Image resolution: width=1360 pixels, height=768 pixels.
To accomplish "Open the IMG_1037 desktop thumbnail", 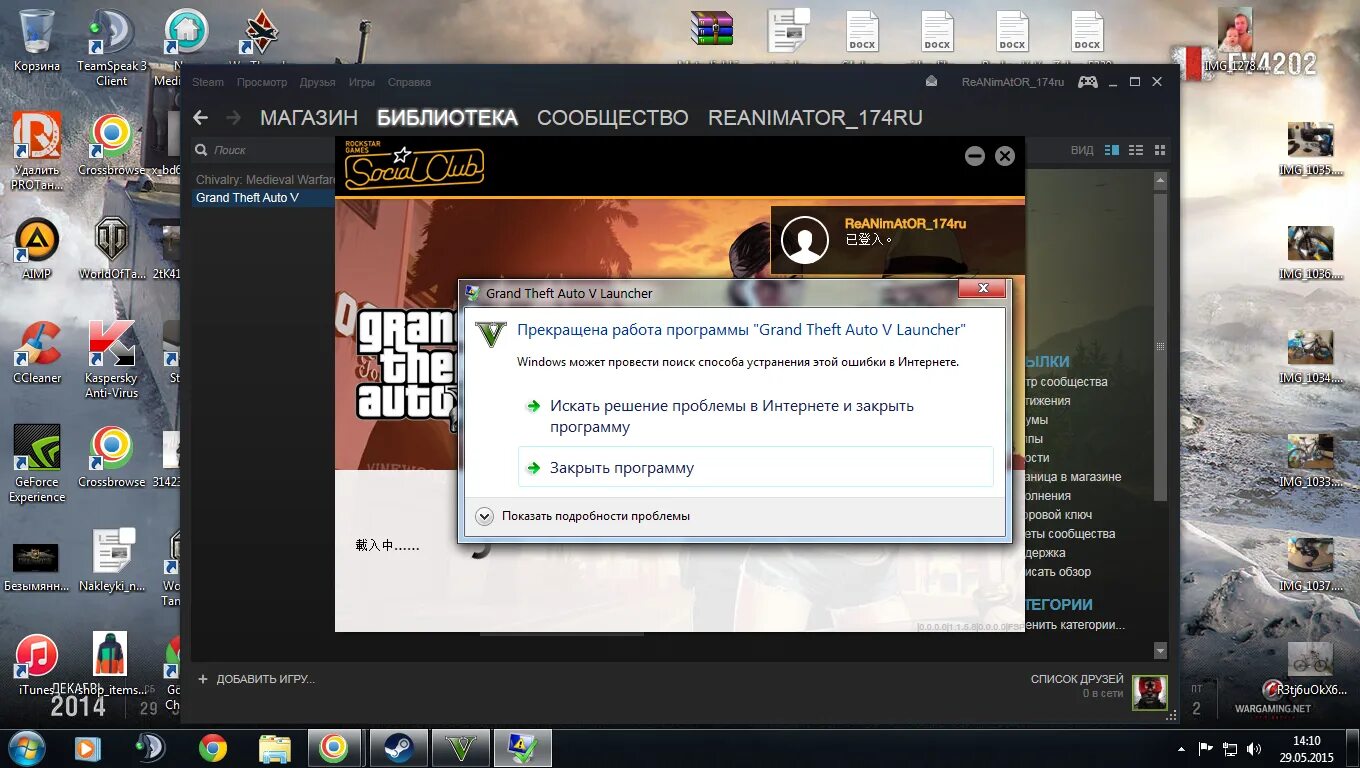I will (x=1310, y=566).
